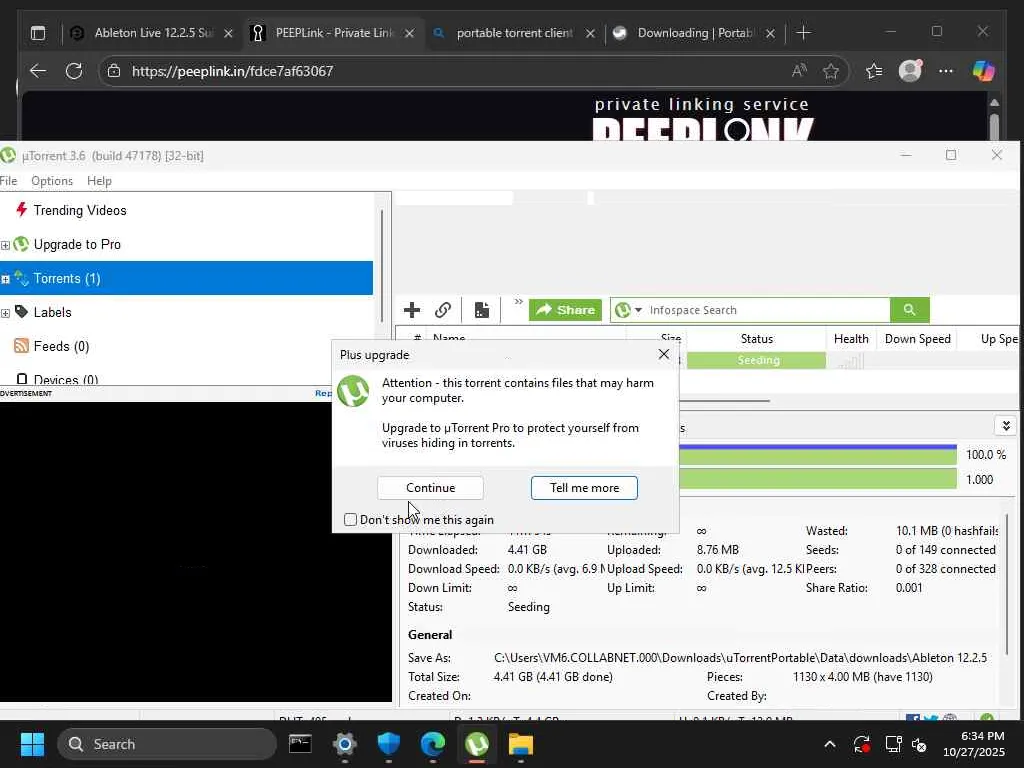Click the Create New Torrent file icon
This screenshot has height=768, width=1024.
tap(482, 310)
